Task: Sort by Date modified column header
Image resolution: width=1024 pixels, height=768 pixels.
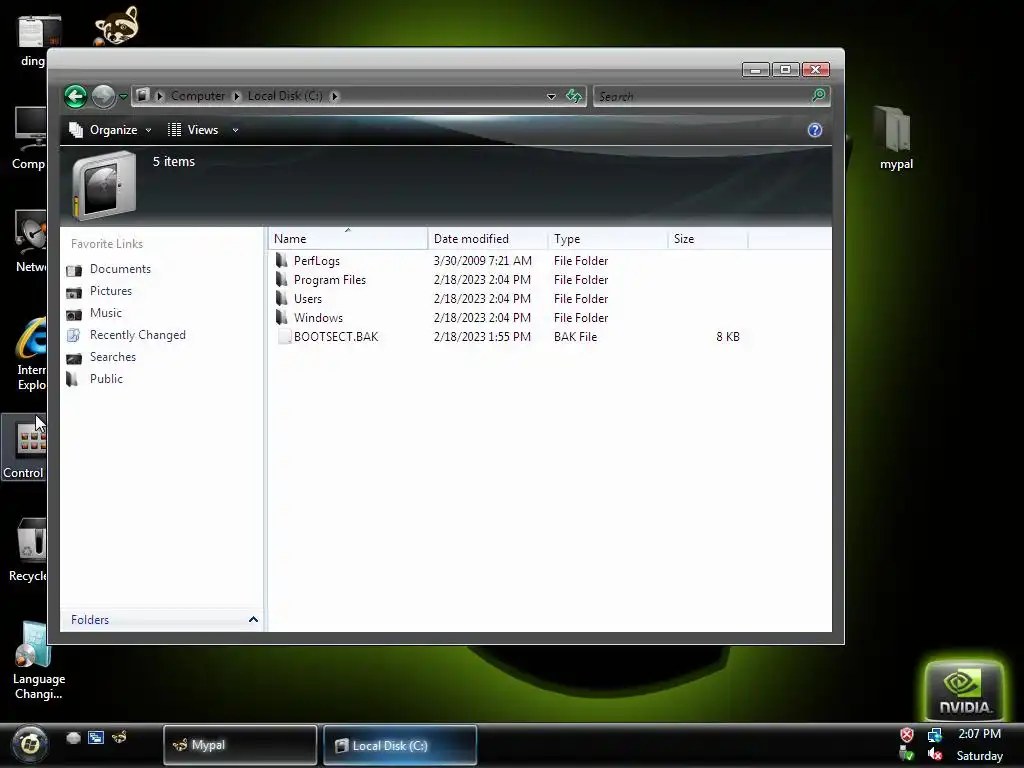Action: point(488,239)
